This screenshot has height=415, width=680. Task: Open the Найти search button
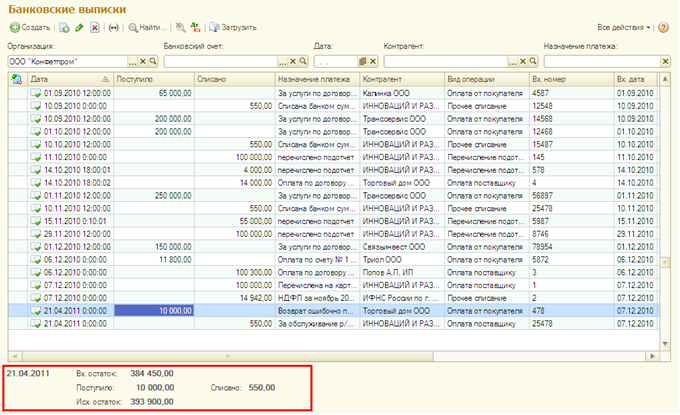(x=146, y=27)
